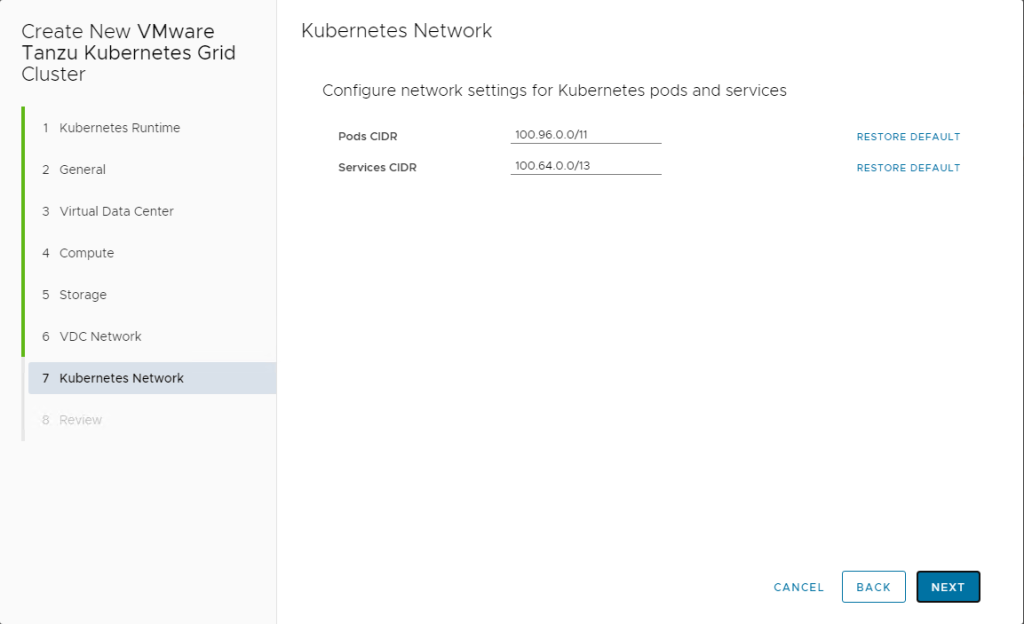Cancel the cluster creation wizard
This screenshot has height=624, width=1024.
799,587
